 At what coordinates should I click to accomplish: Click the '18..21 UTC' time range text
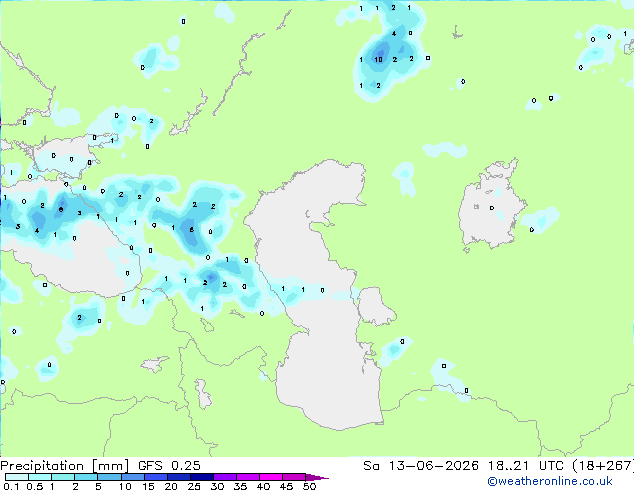tap(527, 466)
